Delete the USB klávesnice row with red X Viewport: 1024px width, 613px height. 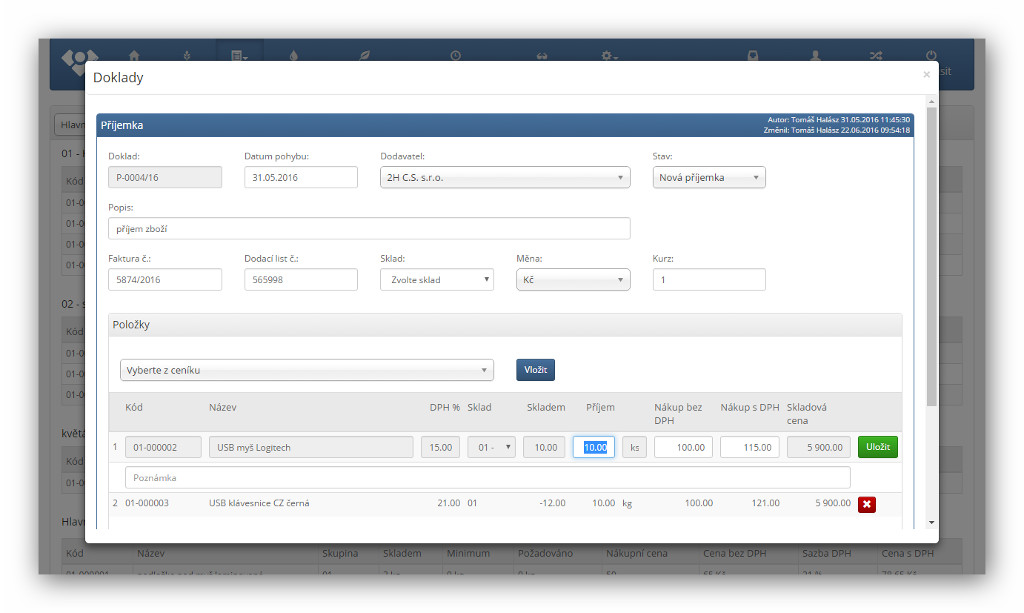pos(866,504)
